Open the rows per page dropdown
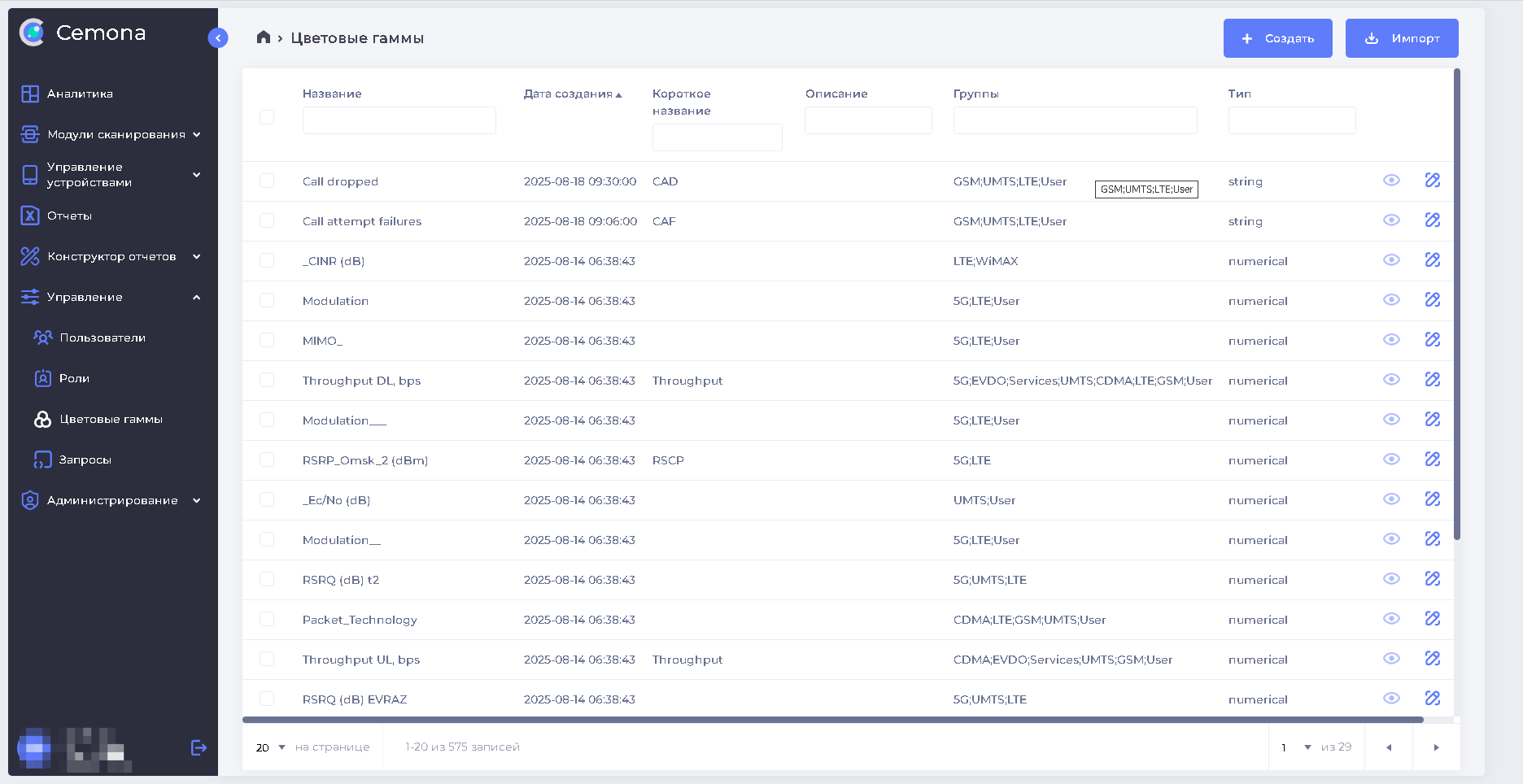Image resolution: width=1523 pixels, height=784 pixels. coord(271,747)
